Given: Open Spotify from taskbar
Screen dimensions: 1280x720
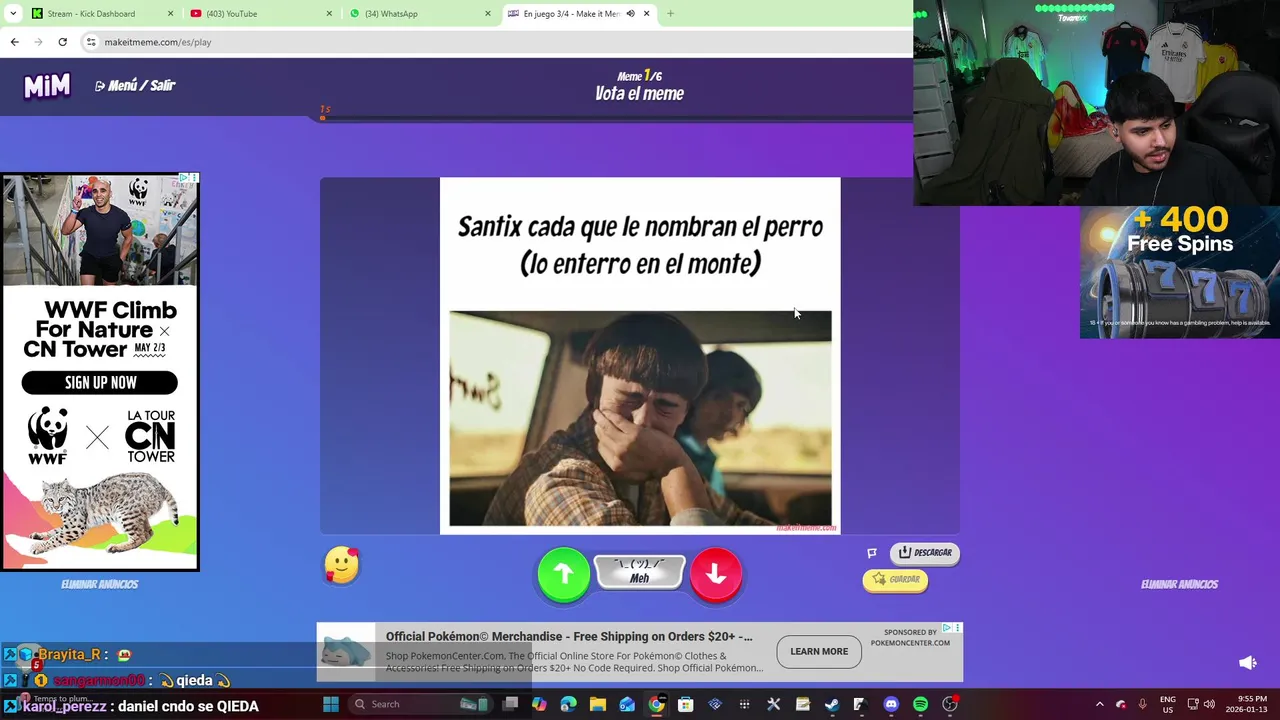Looking at the screenshot, I should click(920, 704).
